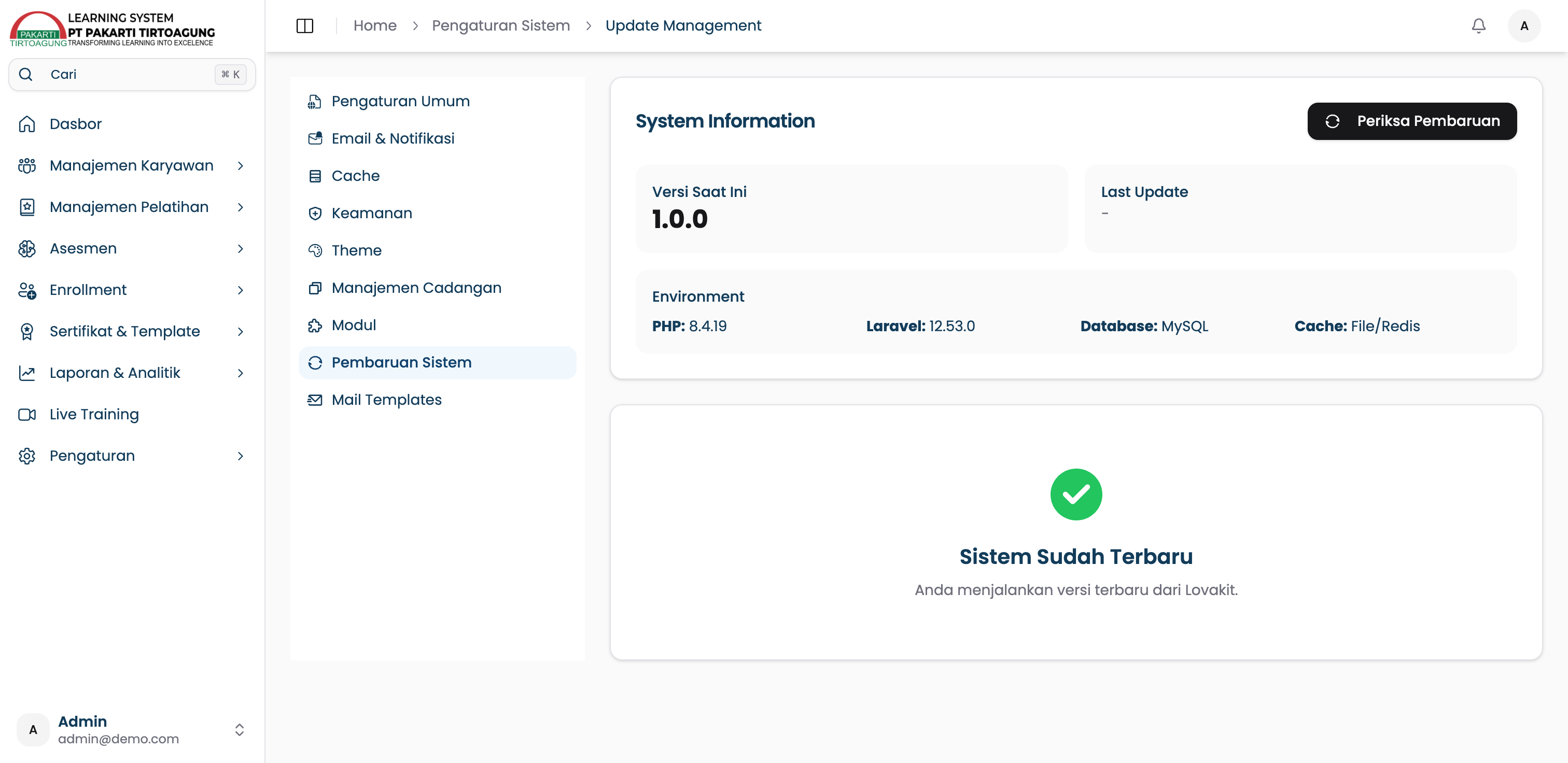The width and height of the screenshot is (1568, 763).
Task: Open the Admin account switcher arrows
Action: click(x=239, y=729)
